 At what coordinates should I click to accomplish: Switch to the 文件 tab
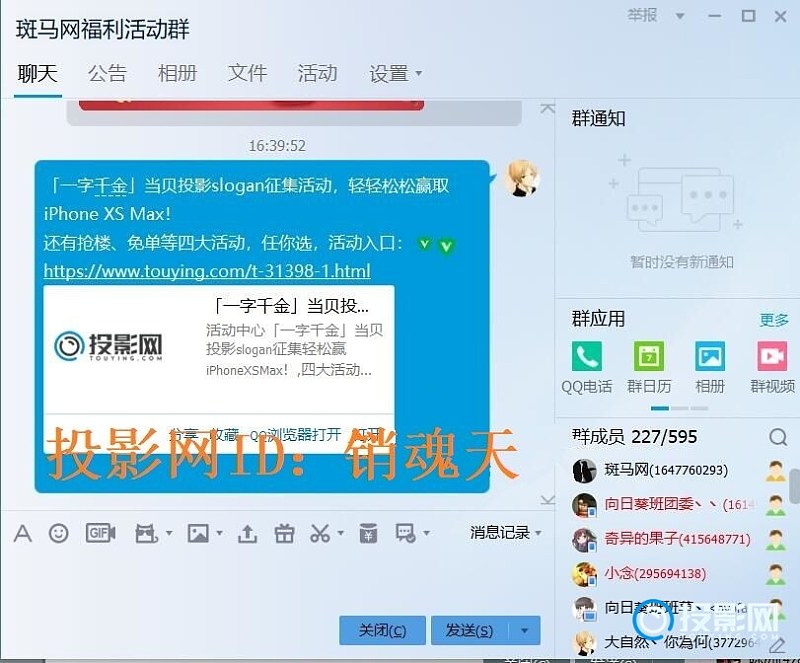tap(247, 74)
